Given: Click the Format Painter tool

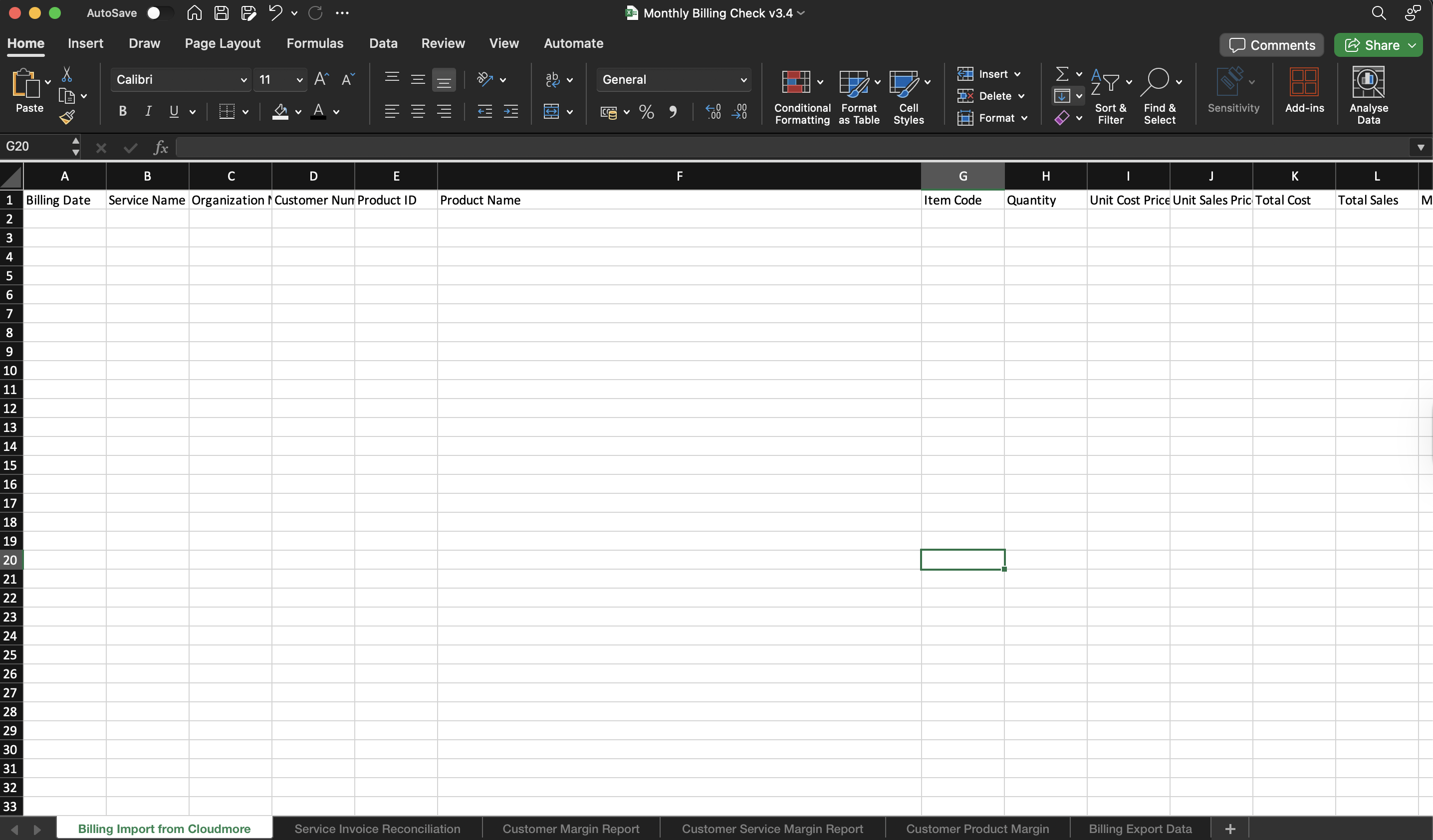Looking at the screenshot, I should pyautogui.click(x=68, y=118).
